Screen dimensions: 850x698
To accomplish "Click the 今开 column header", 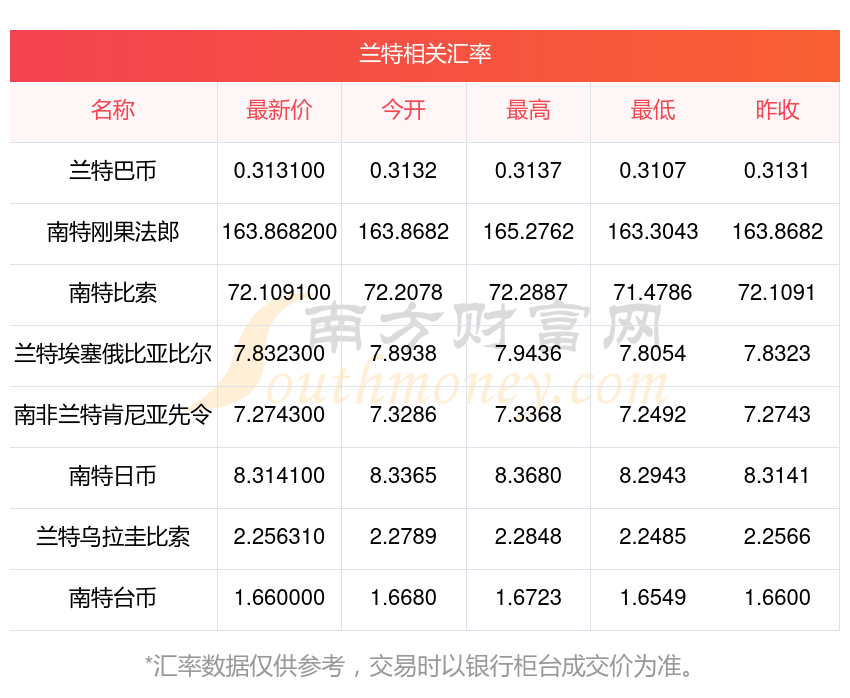I will (403, 110).
